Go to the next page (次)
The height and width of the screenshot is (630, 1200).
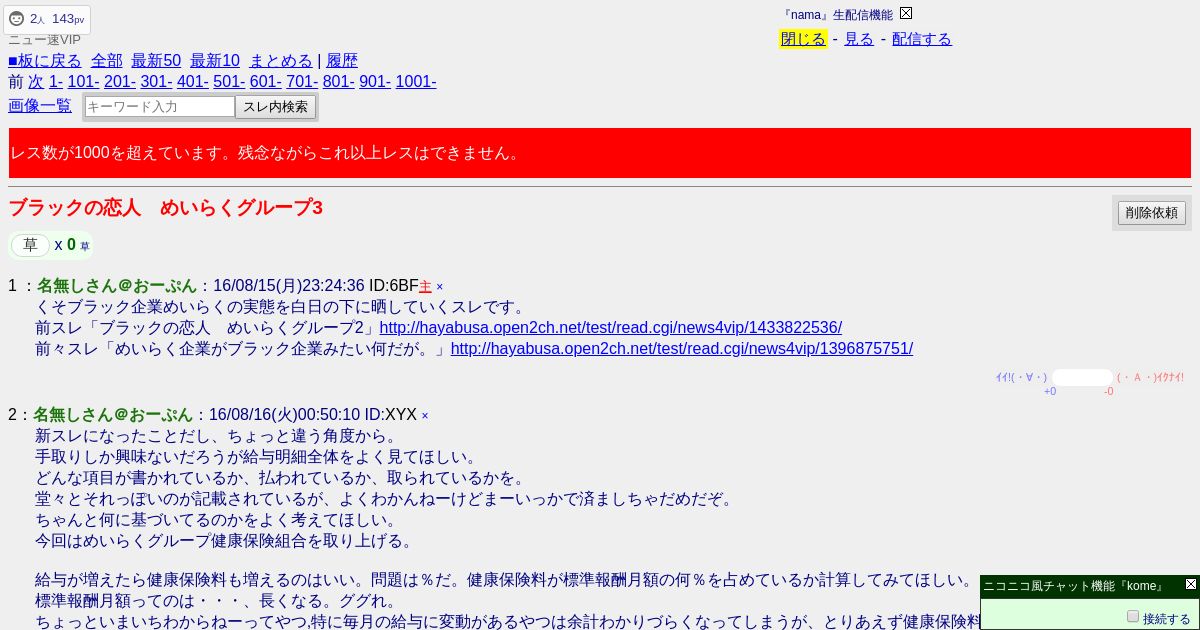(x=36, y=82)
